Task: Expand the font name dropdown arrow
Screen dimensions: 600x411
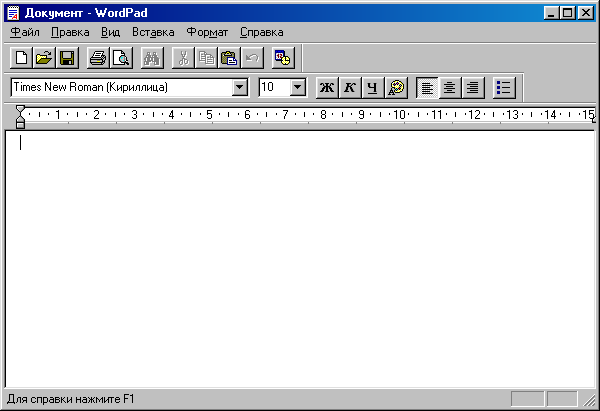Action: coord(240,87)
